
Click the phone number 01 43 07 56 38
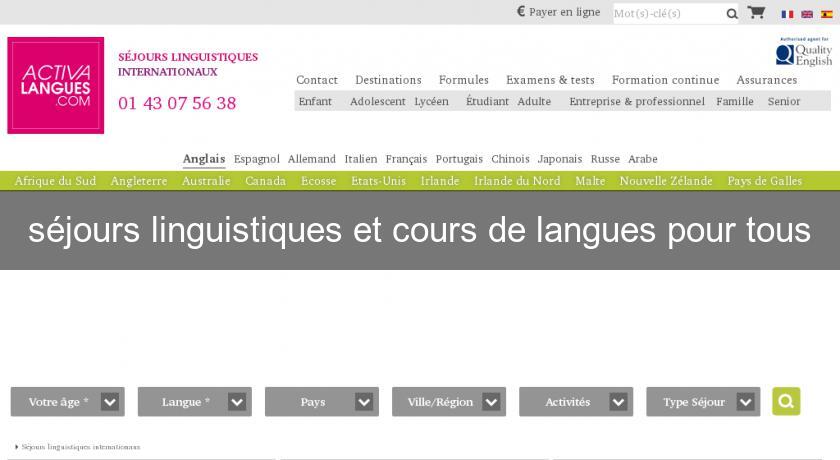(177, 103)
